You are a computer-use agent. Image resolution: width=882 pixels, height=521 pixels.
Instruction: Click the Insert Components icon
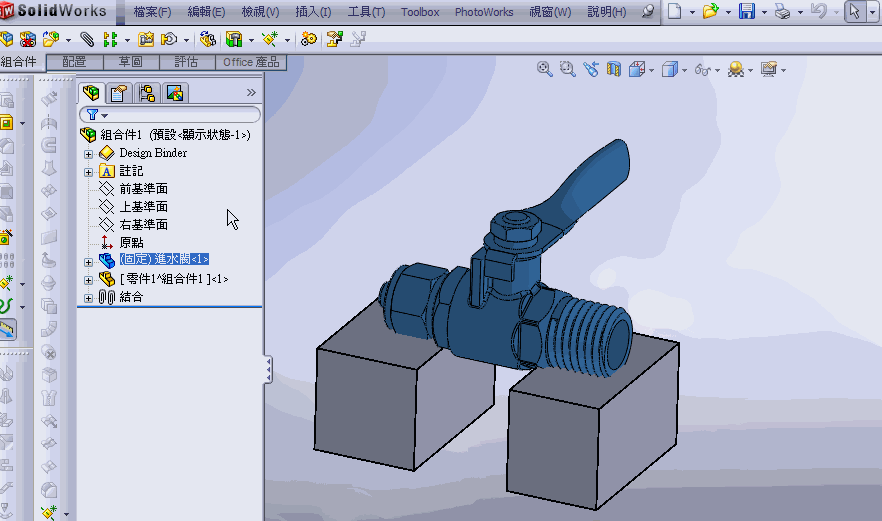click(x=51, y=39)
